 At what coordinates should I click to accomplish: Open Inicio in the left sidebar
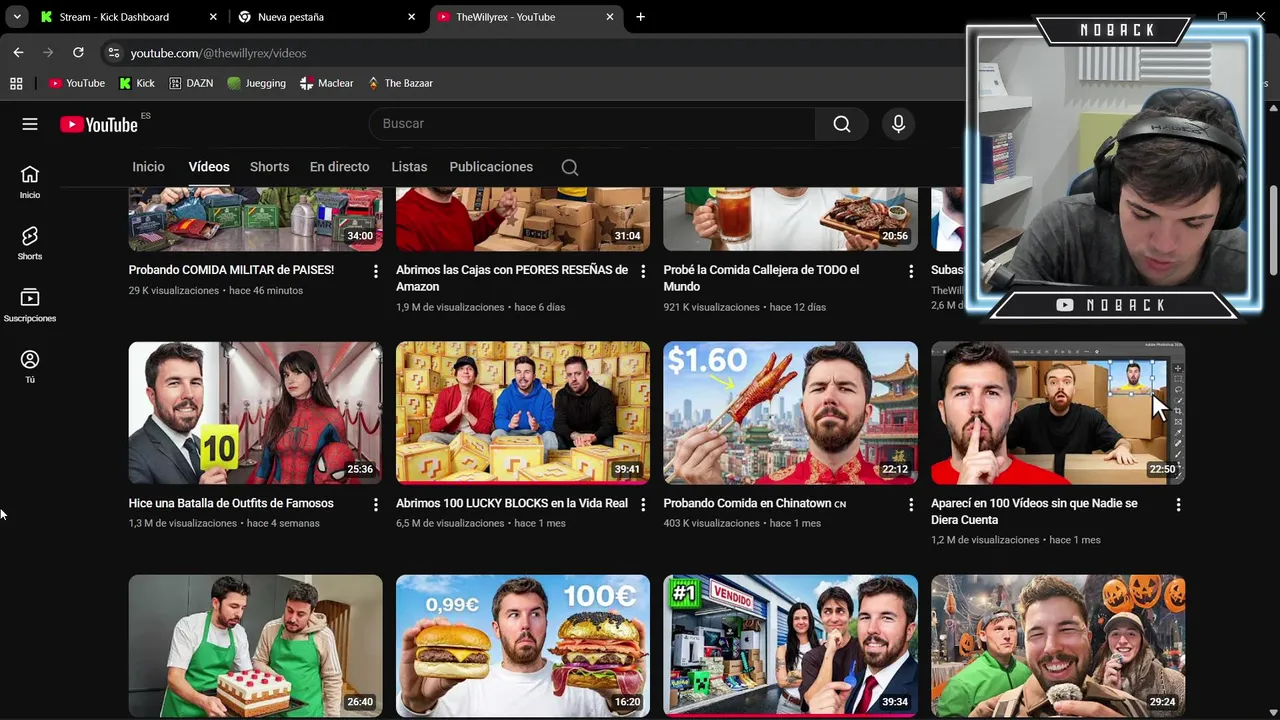coord(30,182)
